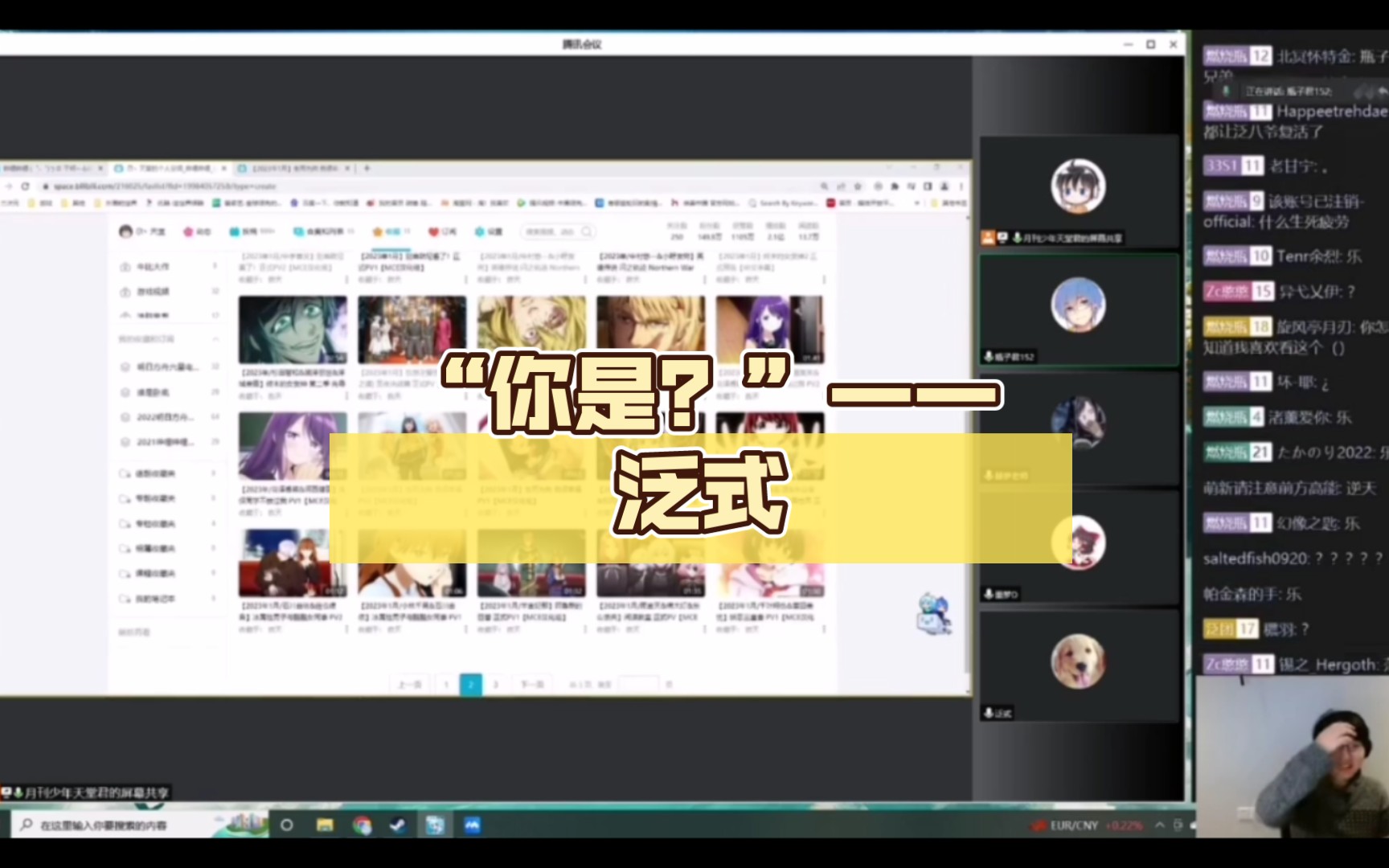Maximize the Tencent Meeting window
1389x868 pixels.
[1150, 44]
